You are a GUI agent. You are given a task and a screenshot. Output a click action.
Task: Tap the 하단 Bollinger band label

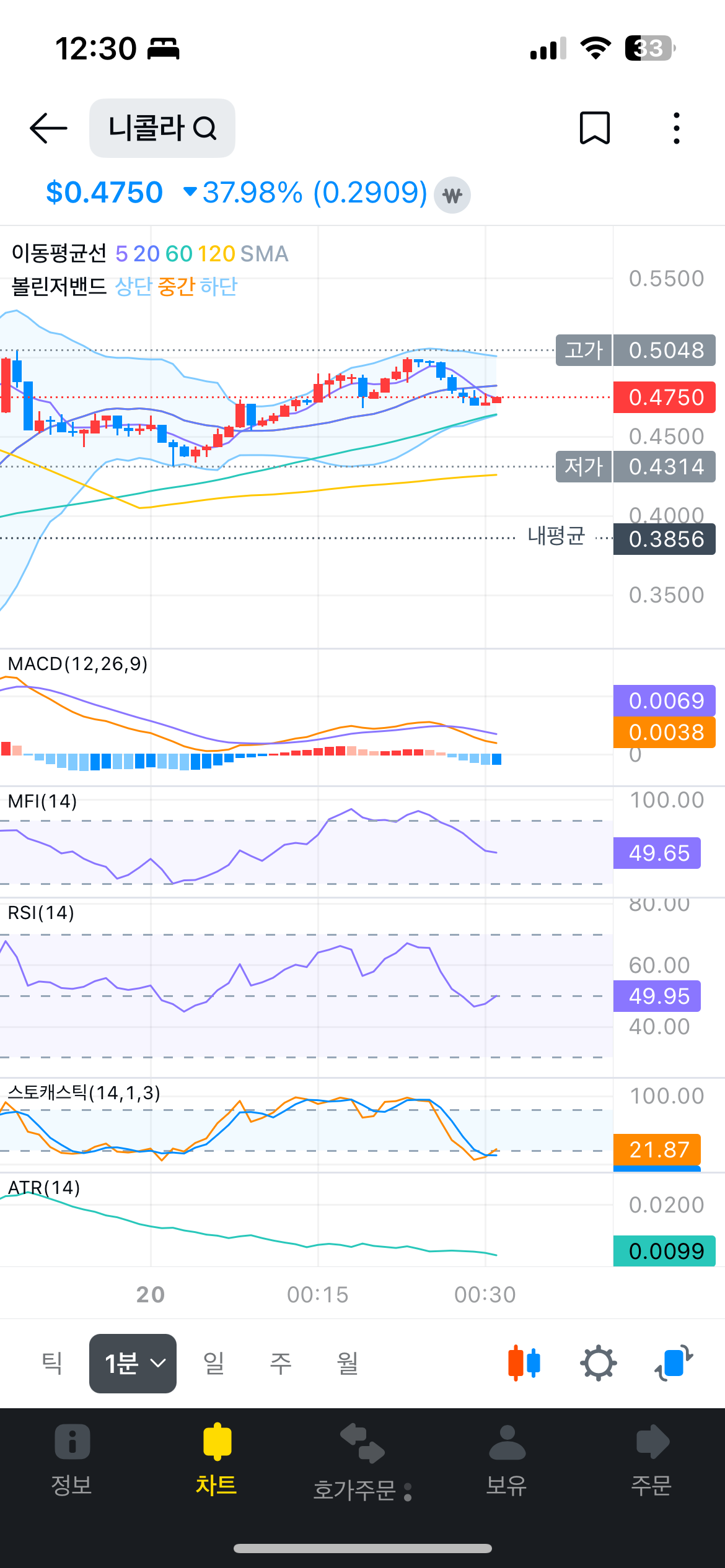(219, 287)
